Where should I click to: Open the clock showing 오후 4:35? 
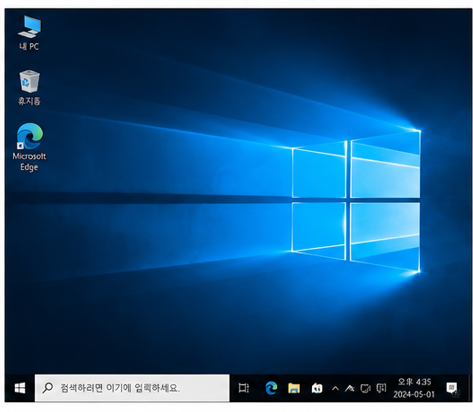tap(414, 388)
